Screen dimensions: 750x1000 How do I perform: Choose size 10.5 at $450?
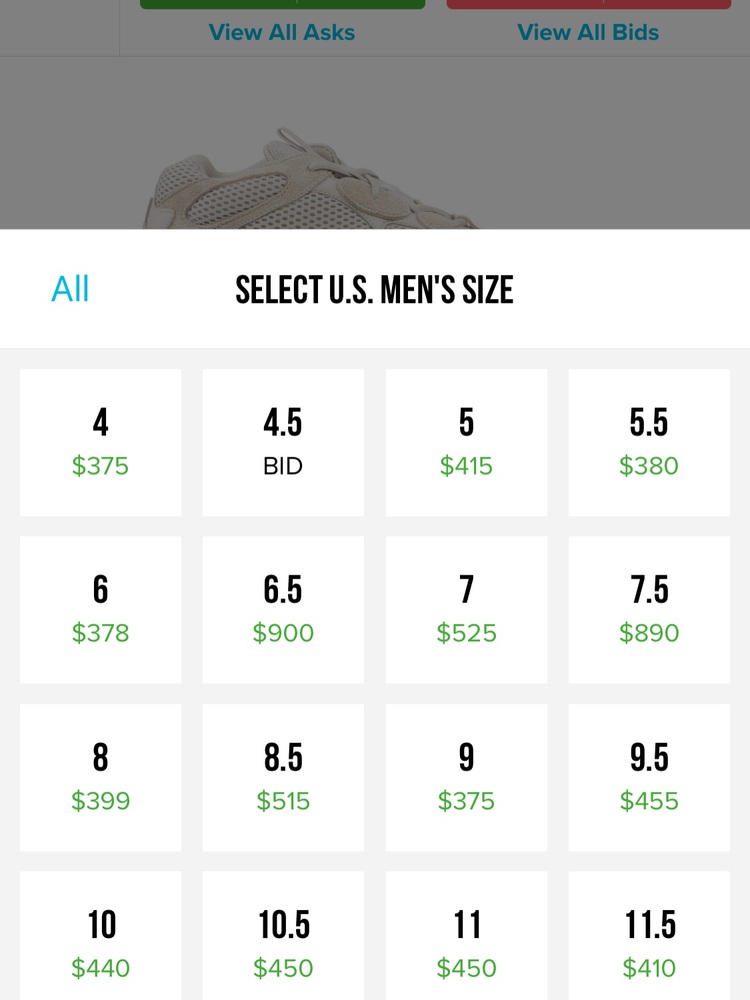pos(283,936)
